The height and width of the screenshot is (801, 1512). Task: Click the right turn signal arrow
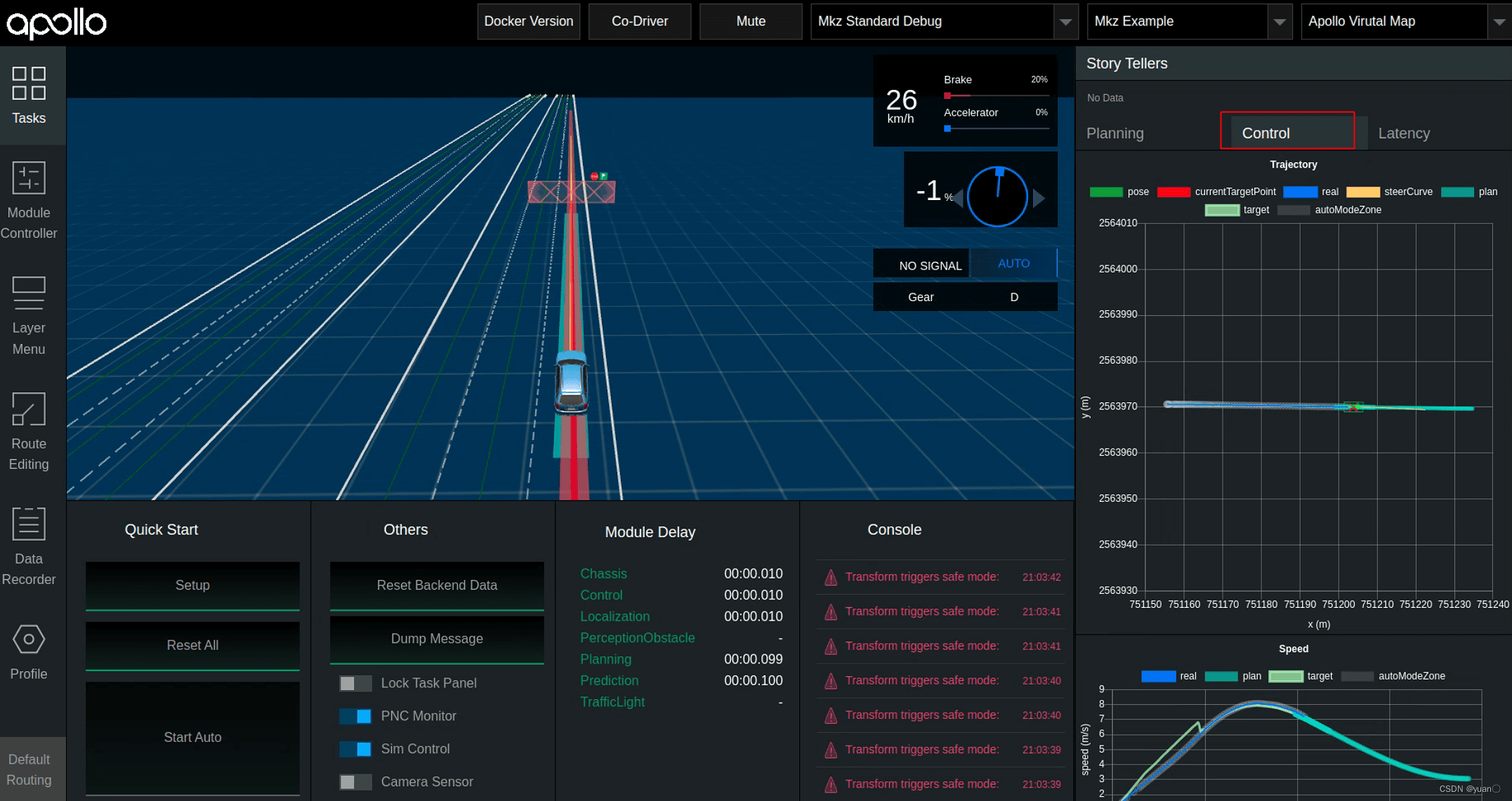click(x=1039, y=198)
